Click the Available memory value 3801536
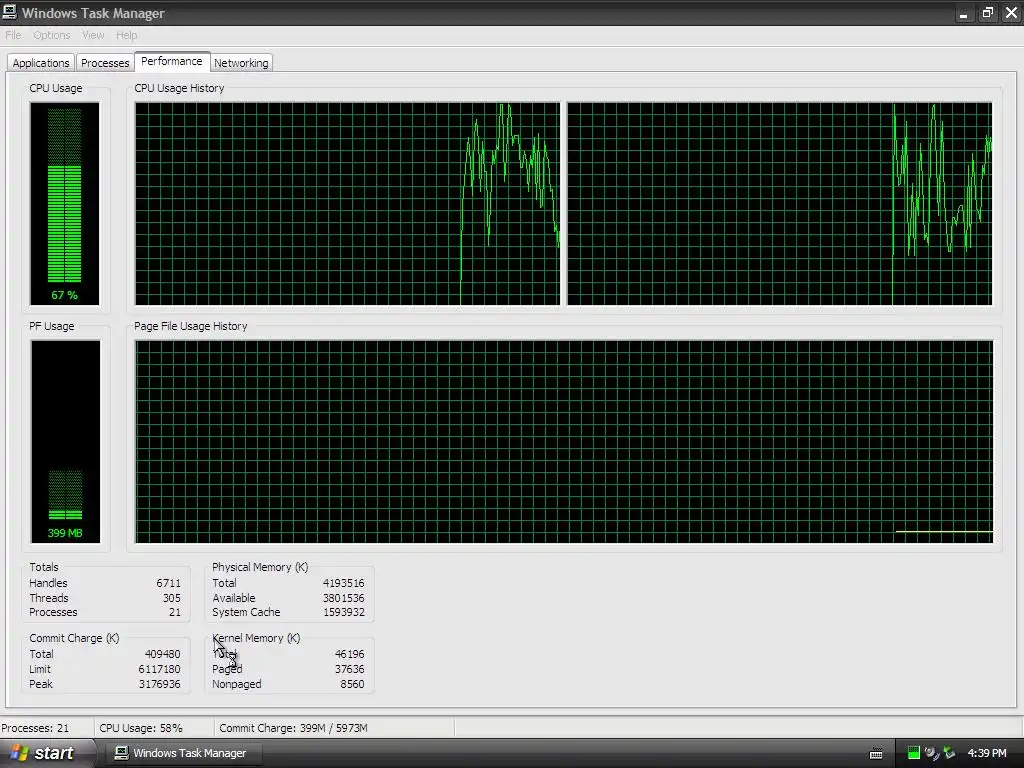Image resolution: width=1024 pixels, height=768 pixels. [x=344, y=598]
